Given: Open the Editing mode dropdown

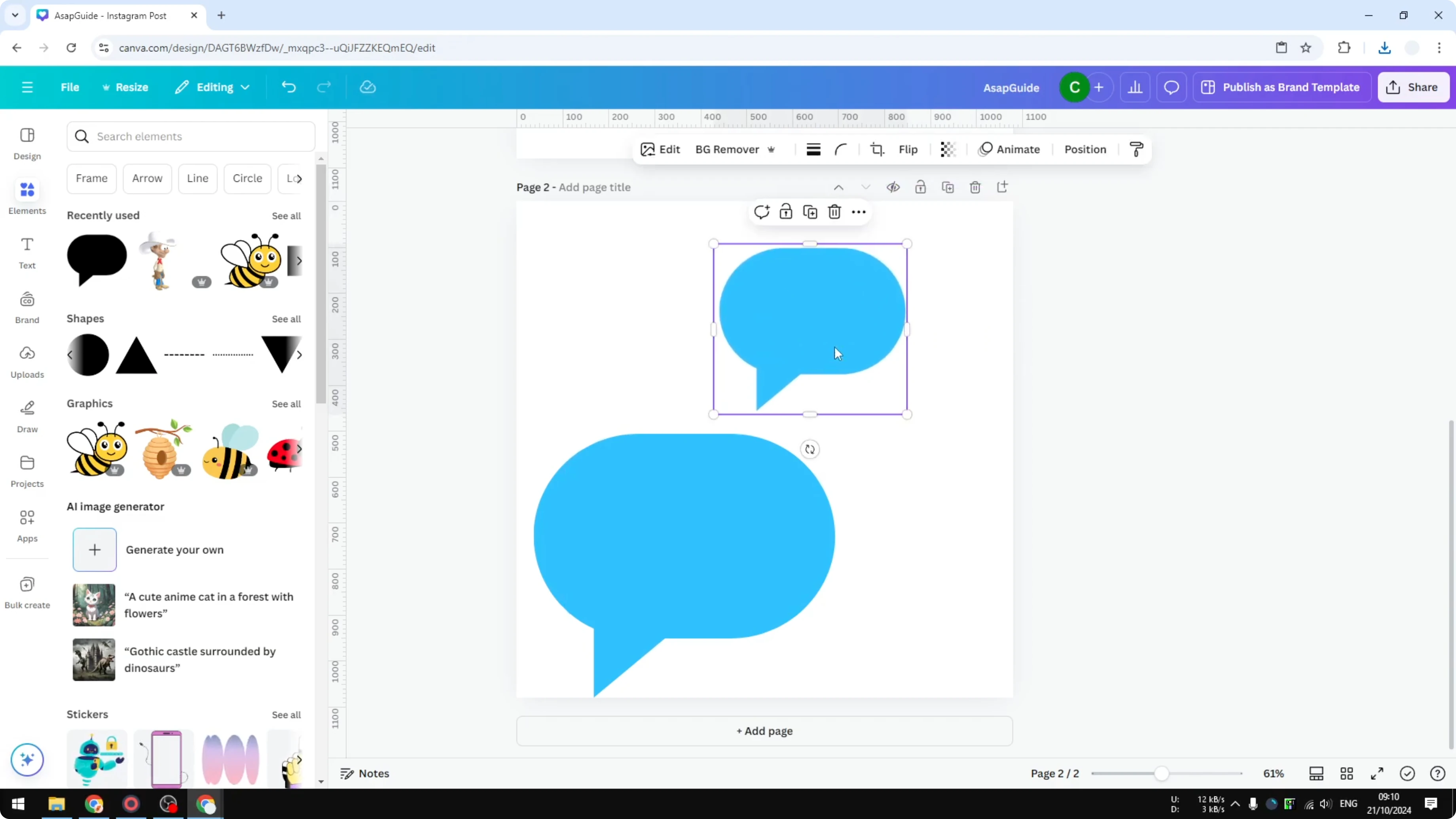Looking at the screenshot, I should (x=212, y=87).
